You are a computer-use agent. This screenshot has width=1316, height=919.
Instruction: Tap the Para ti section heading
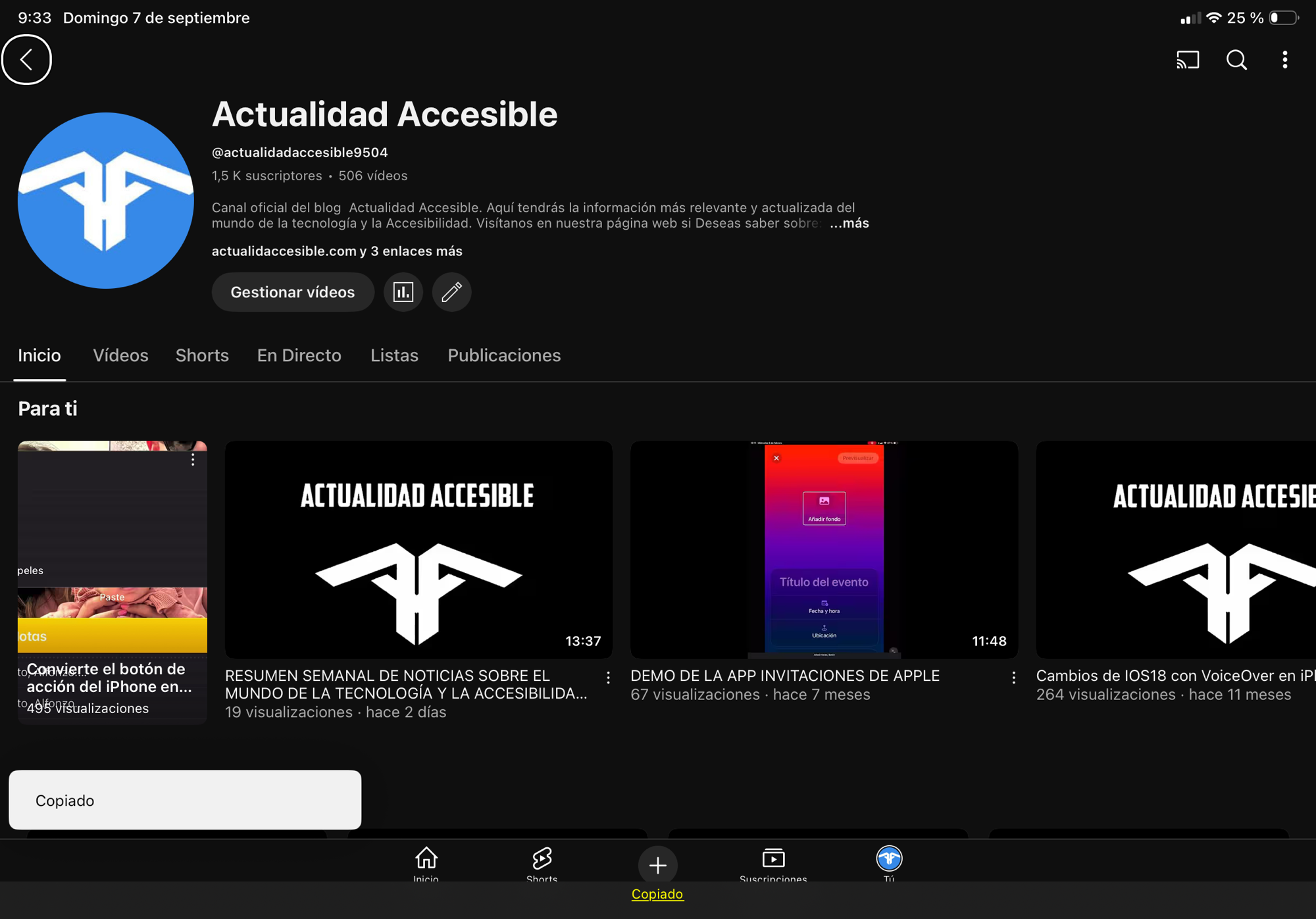tap(47, 409)
